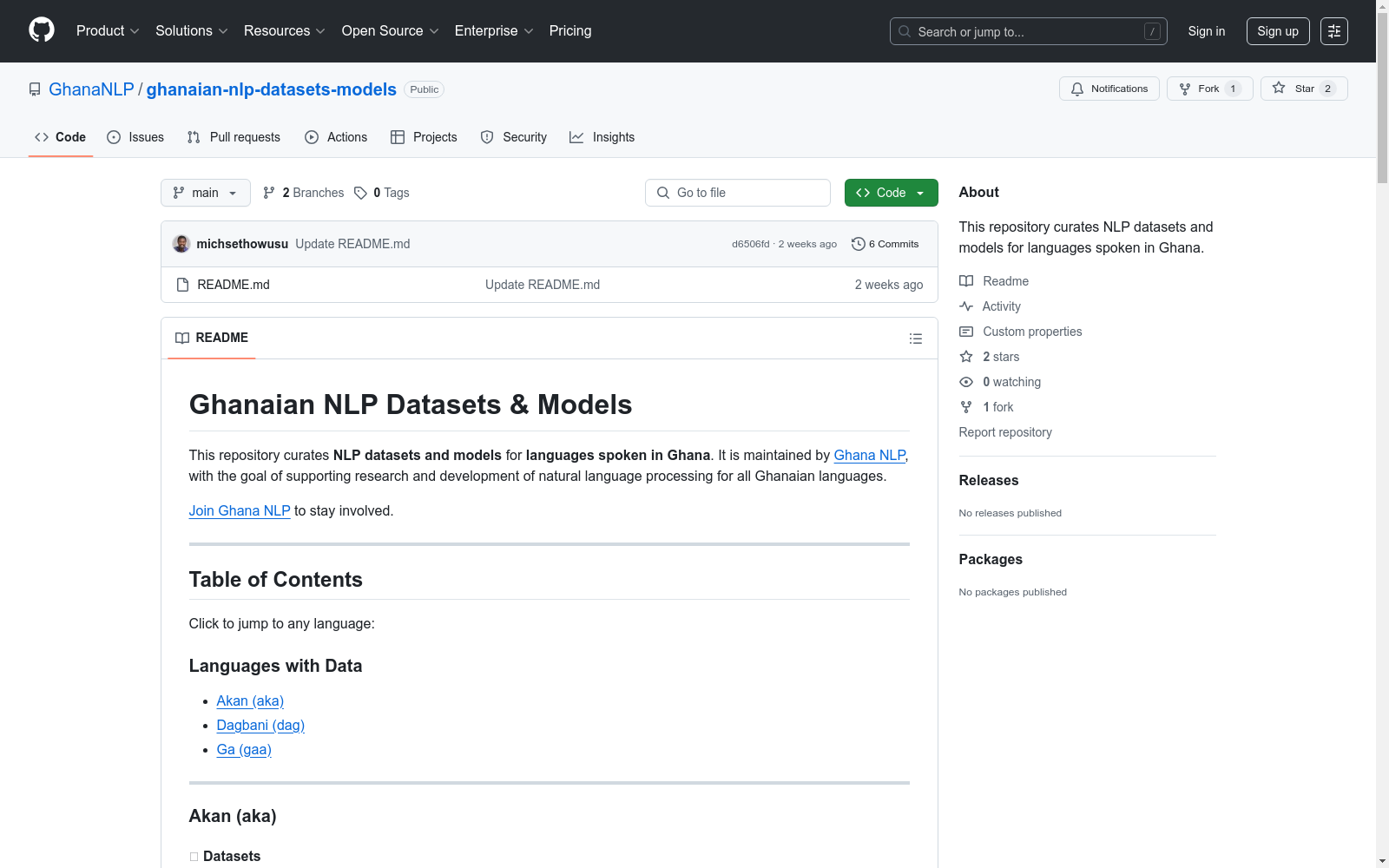Click the Go to file input

[738, 193]
